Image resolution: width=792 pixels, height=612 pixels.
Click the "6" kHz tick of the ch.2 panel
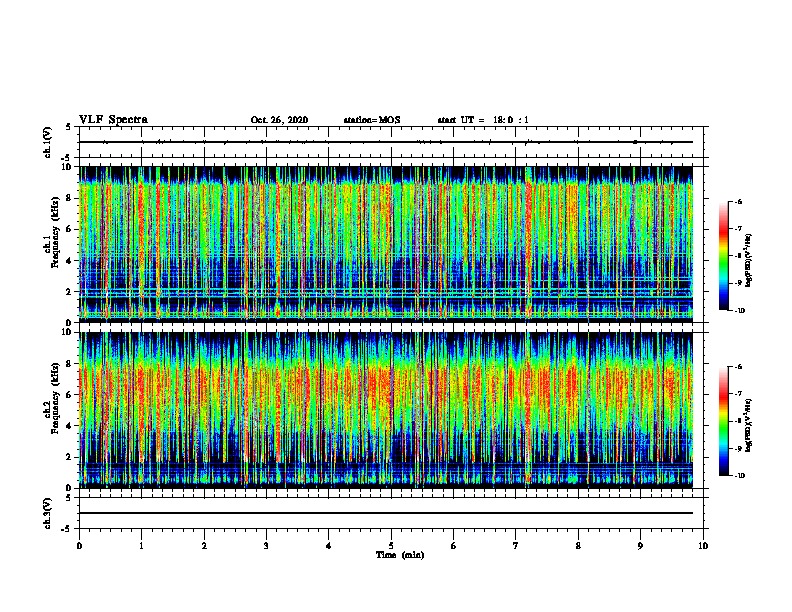(69, 395)
